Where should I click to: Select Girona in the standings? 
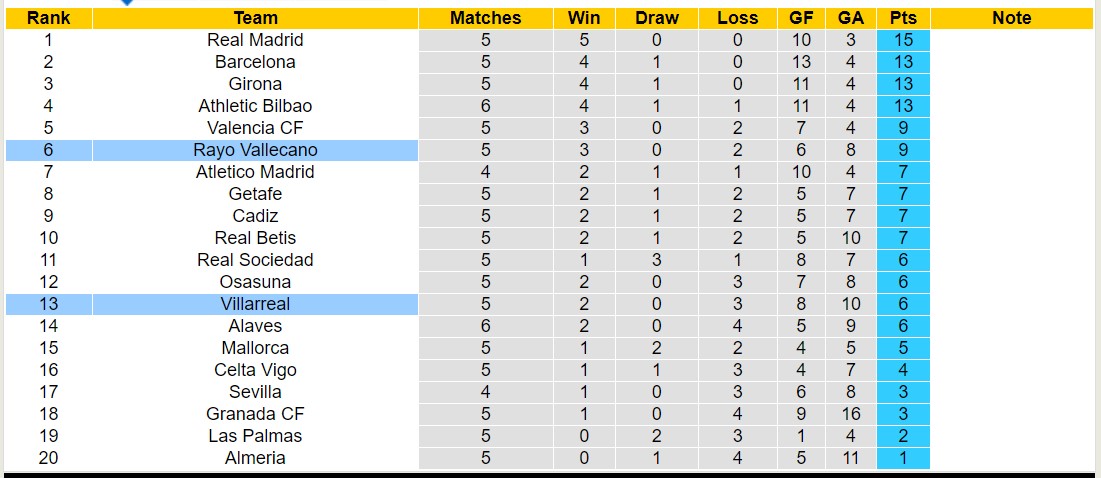pyautogui.click(x=255, y=84)
